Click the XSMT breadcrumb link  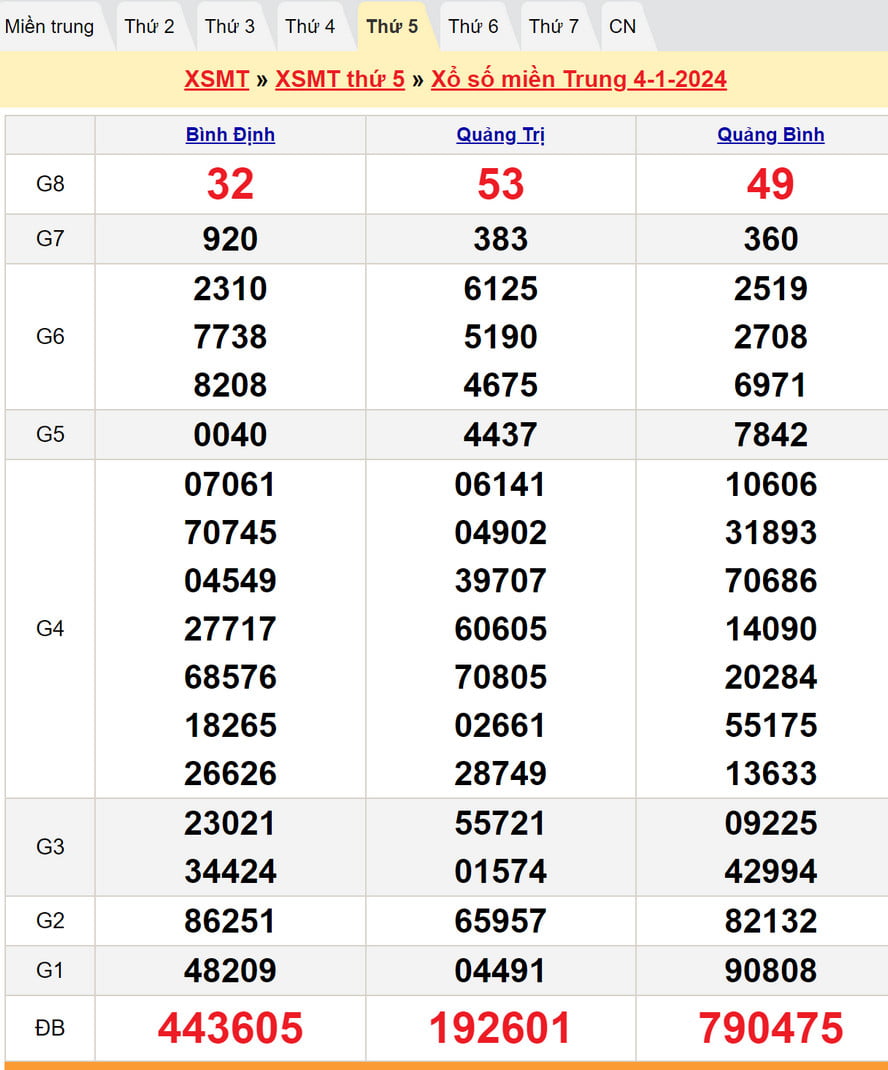pyautogui.click(x=216, y=80)
